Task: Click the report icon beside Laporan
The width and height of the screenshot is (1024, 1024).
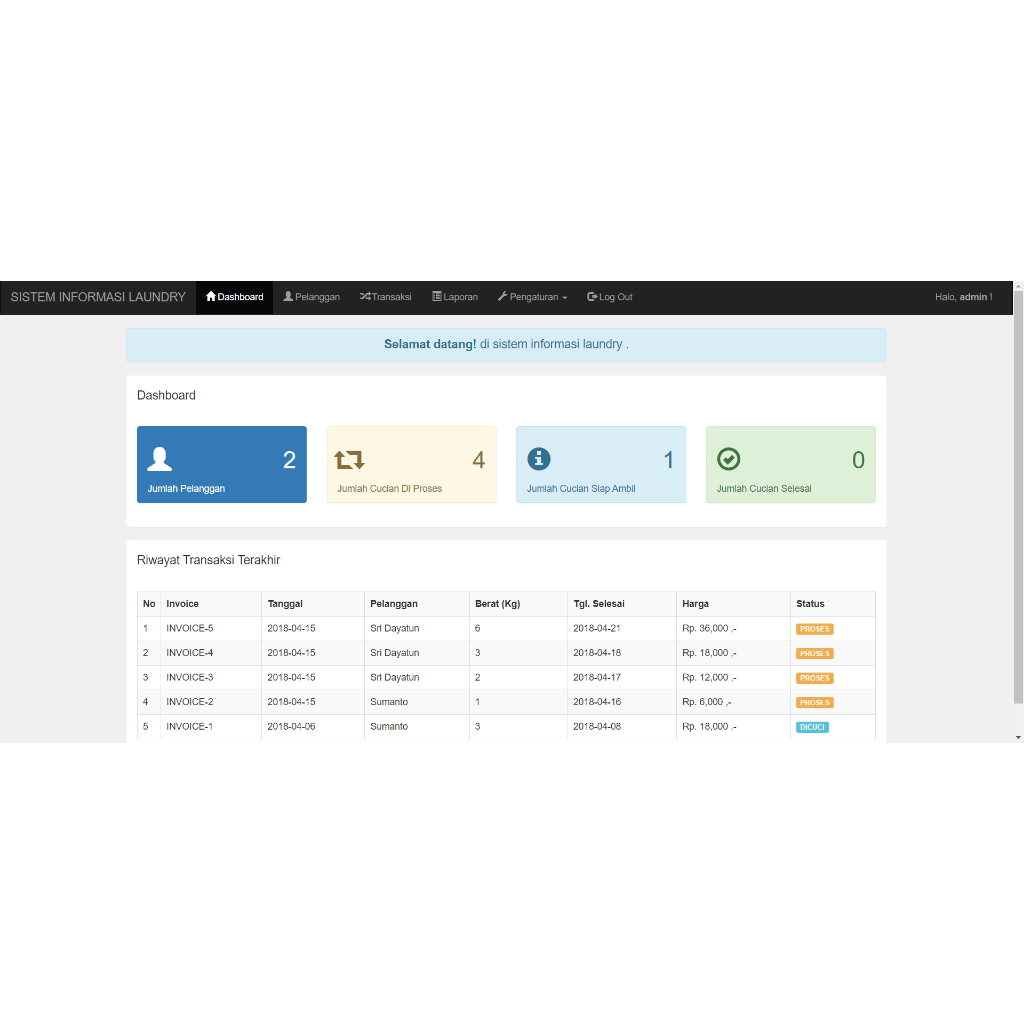Action: point(435,296)
